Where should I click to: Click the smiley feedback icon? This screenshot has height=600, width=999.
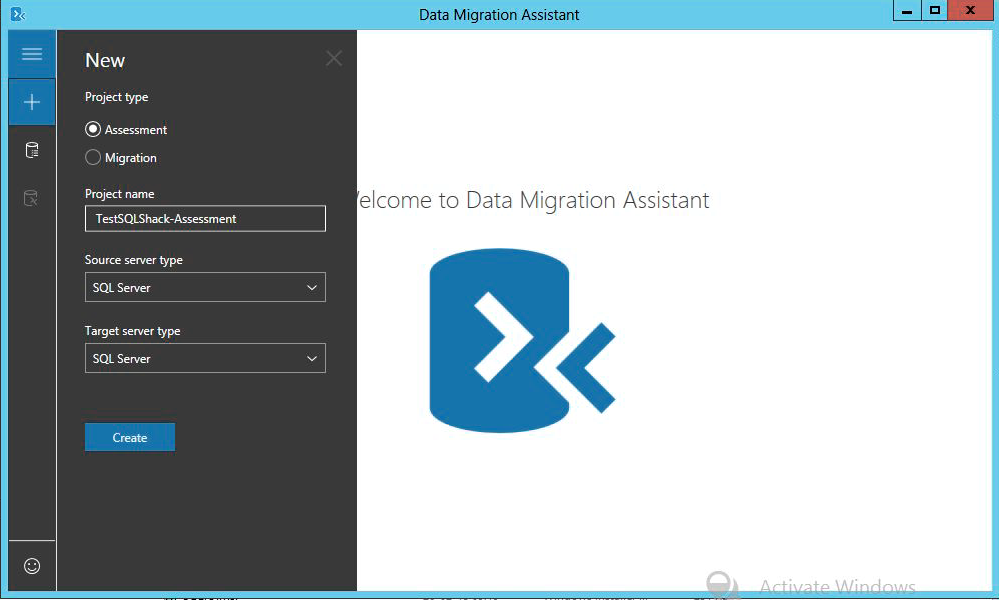pyautogui.click(x=32, y=566)
